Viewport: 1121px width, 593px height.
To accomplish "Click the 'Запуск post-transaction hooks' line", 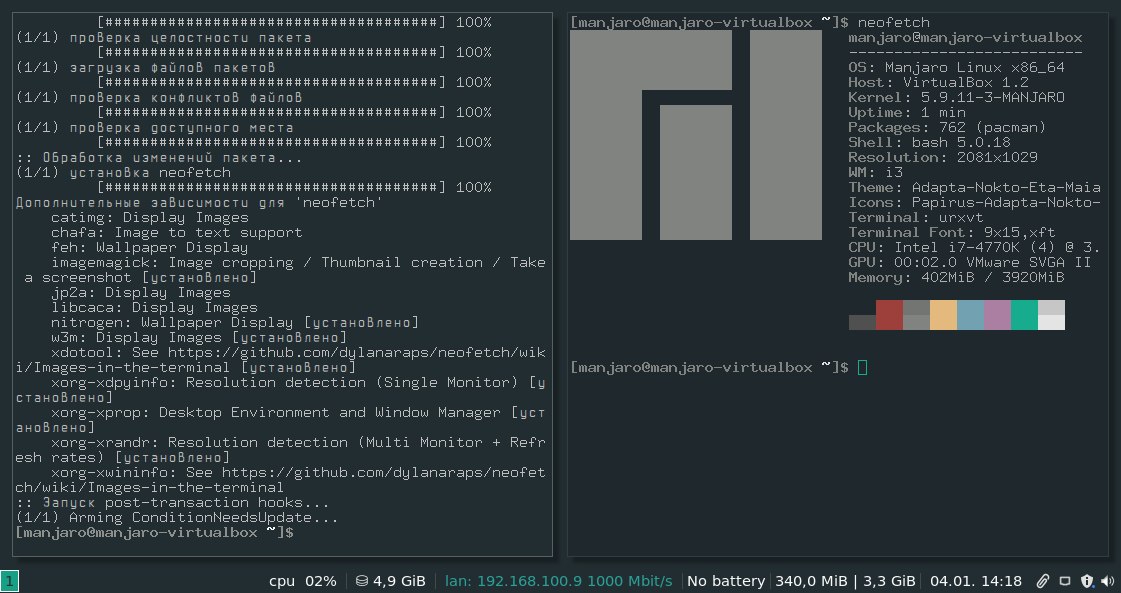I will (172, 502).
